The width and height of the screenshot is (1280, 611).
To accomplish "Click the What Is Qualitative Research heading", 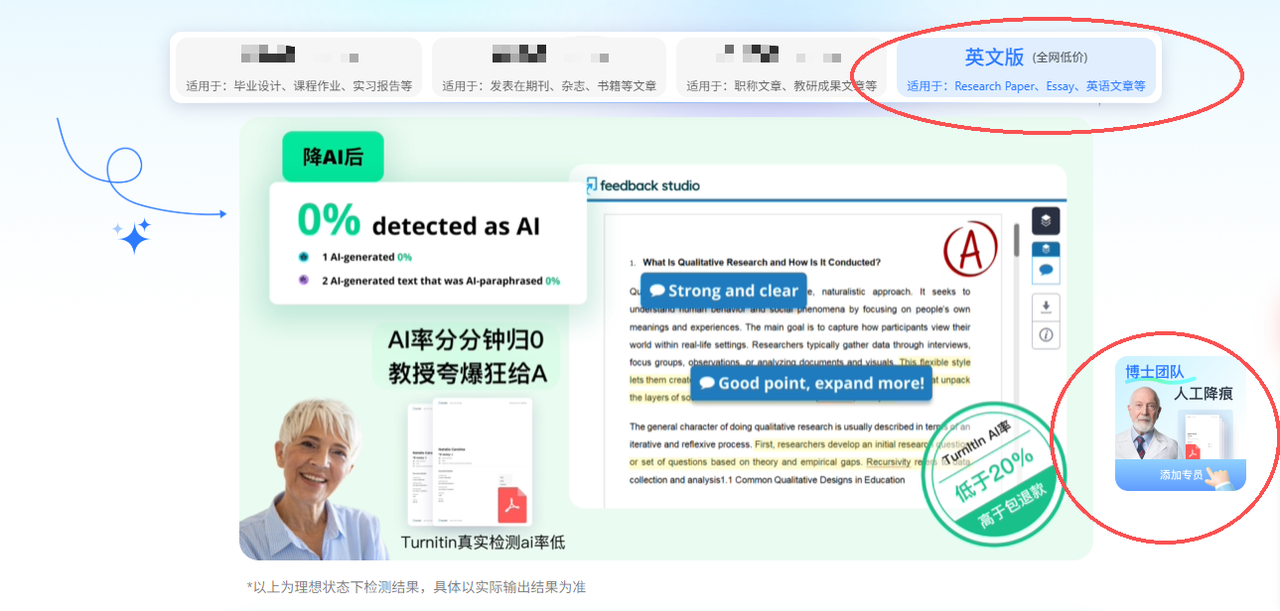I will (x=762, y=263).
